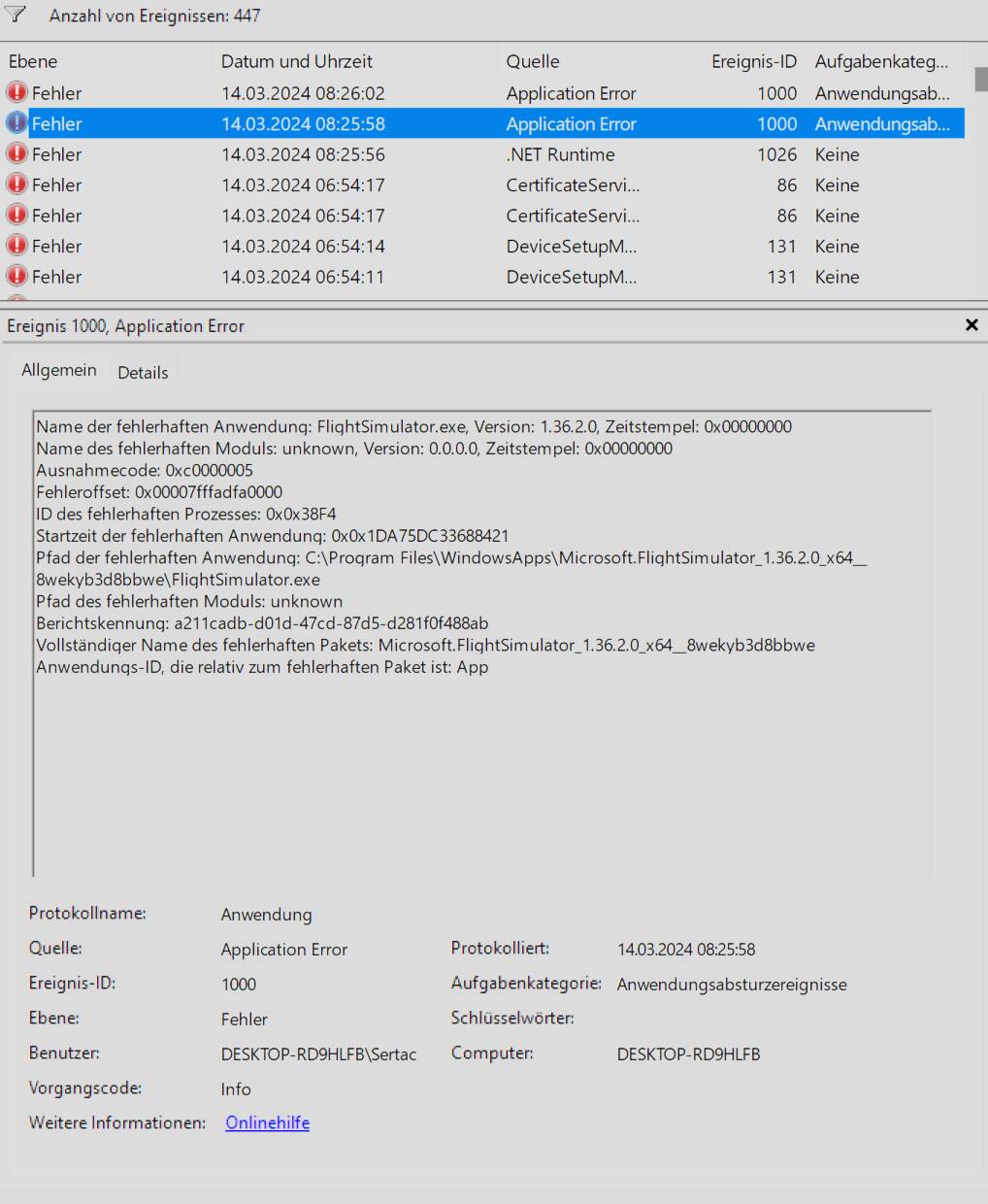Click the Fehleroffset line in description

(159, 492)
